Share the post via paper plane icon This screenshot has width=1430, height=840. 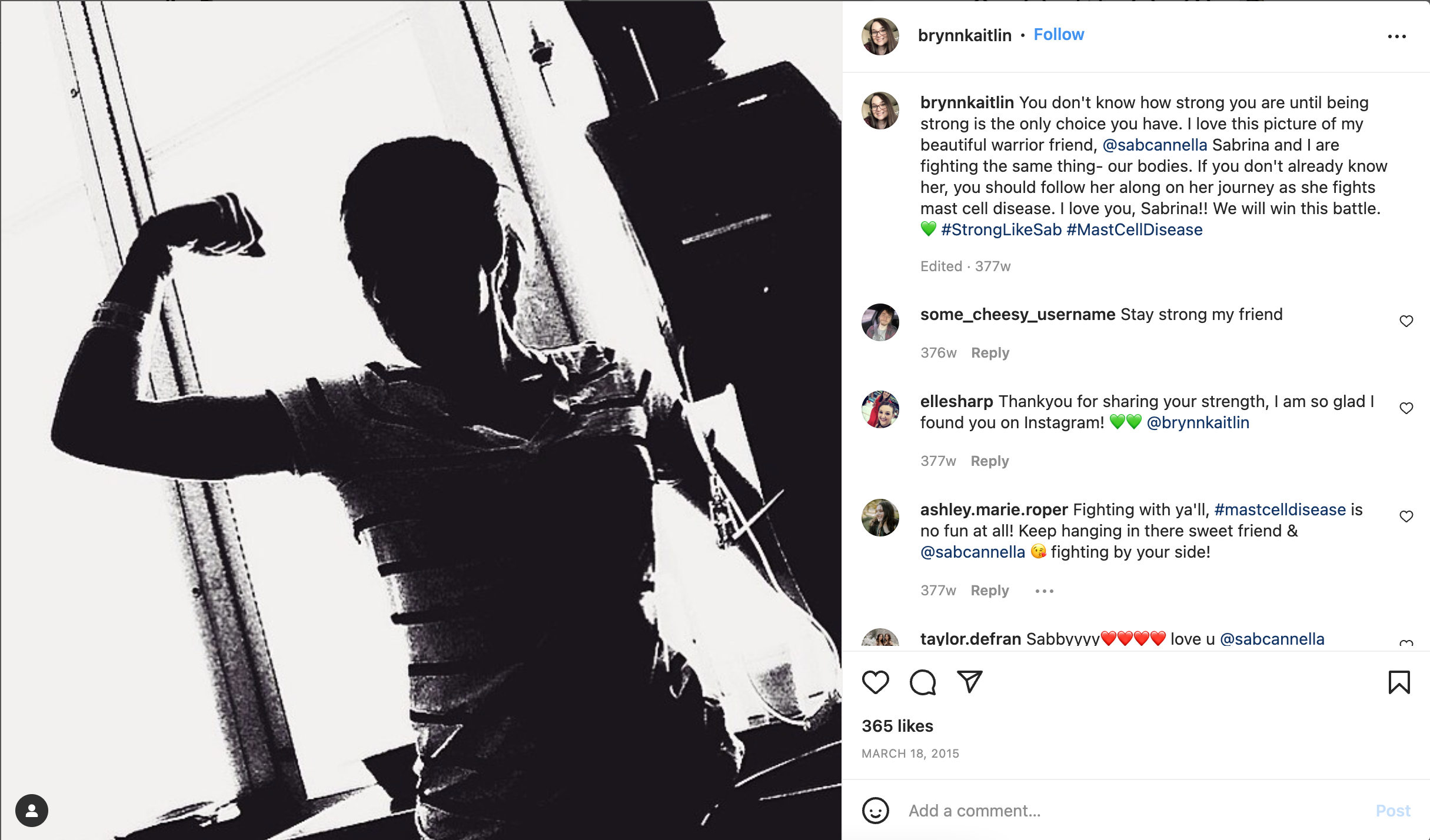point(969,682)
